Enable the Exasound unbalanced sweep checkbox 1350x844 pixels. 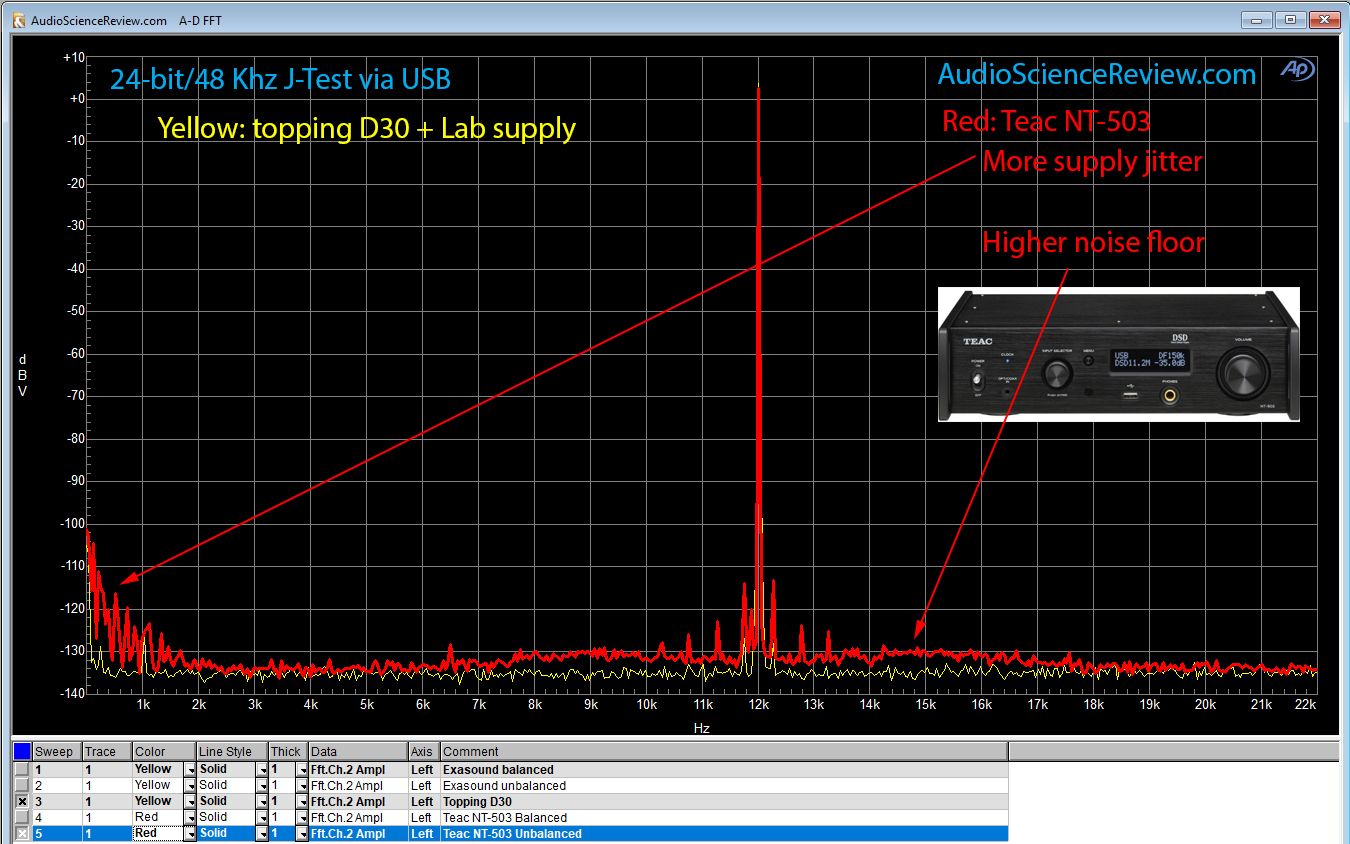[22, 786]
